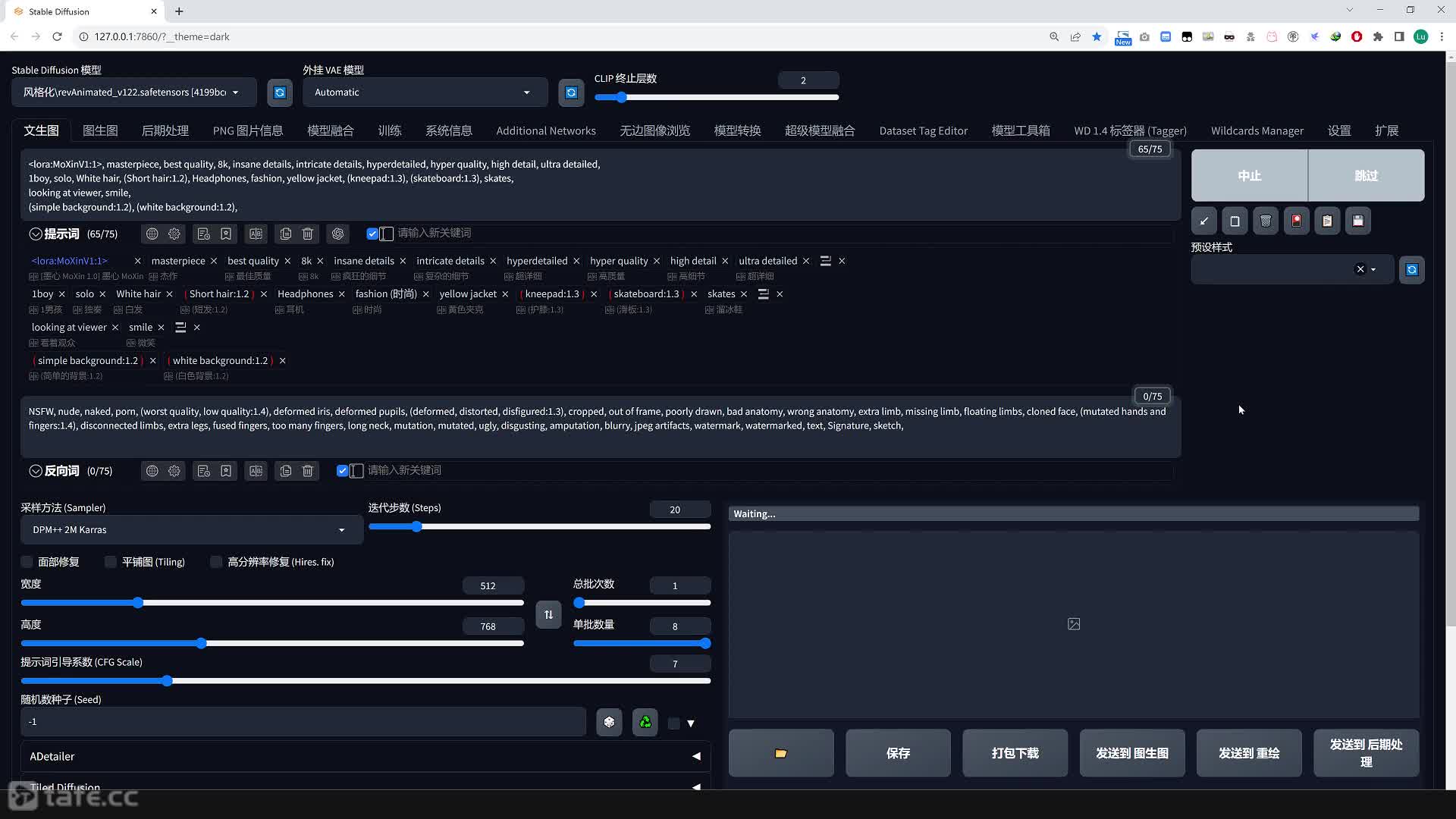Click the red card extra-networks icon

click(x=1297, y=221)
